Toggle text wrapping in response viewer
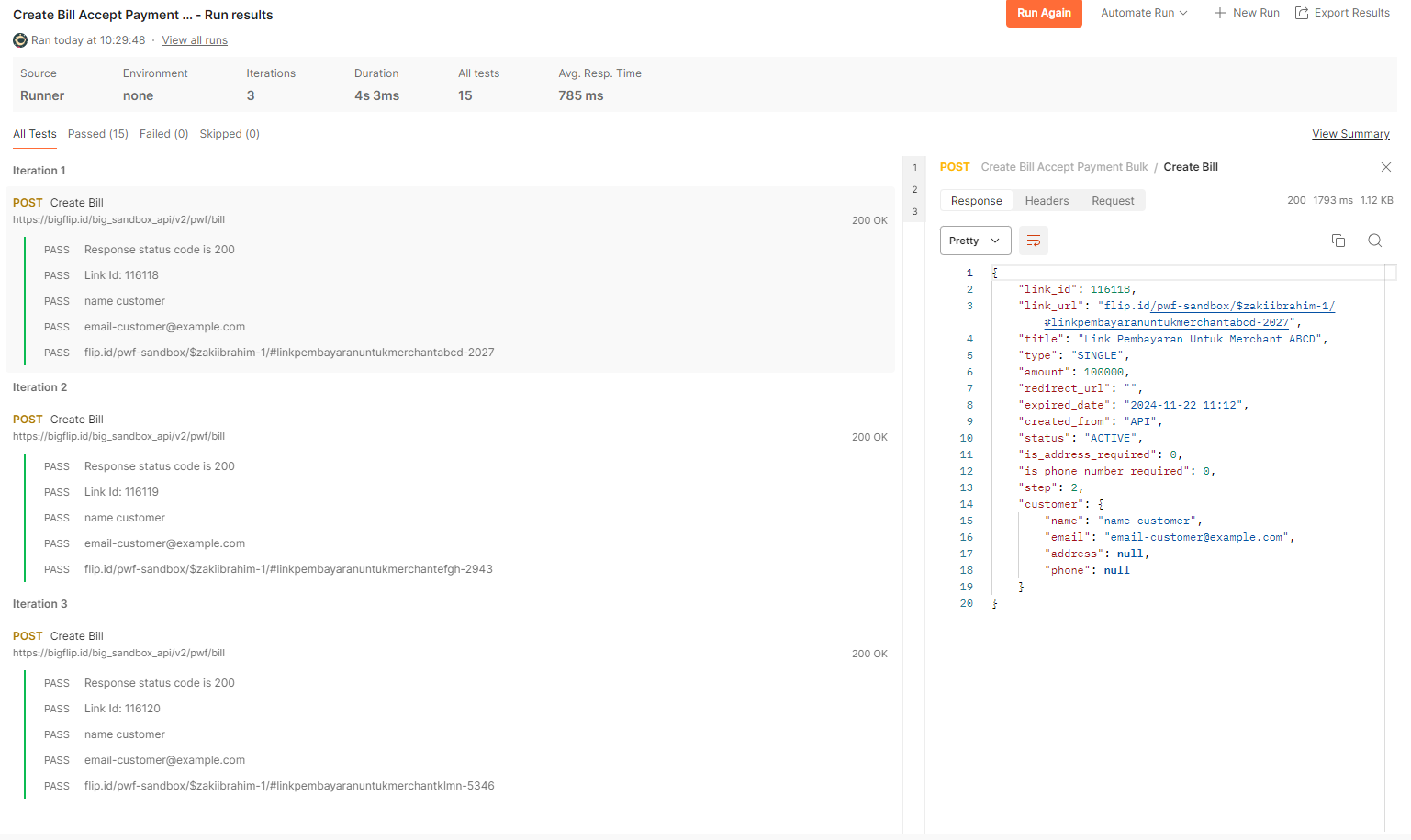 [x=1033, y=240]
